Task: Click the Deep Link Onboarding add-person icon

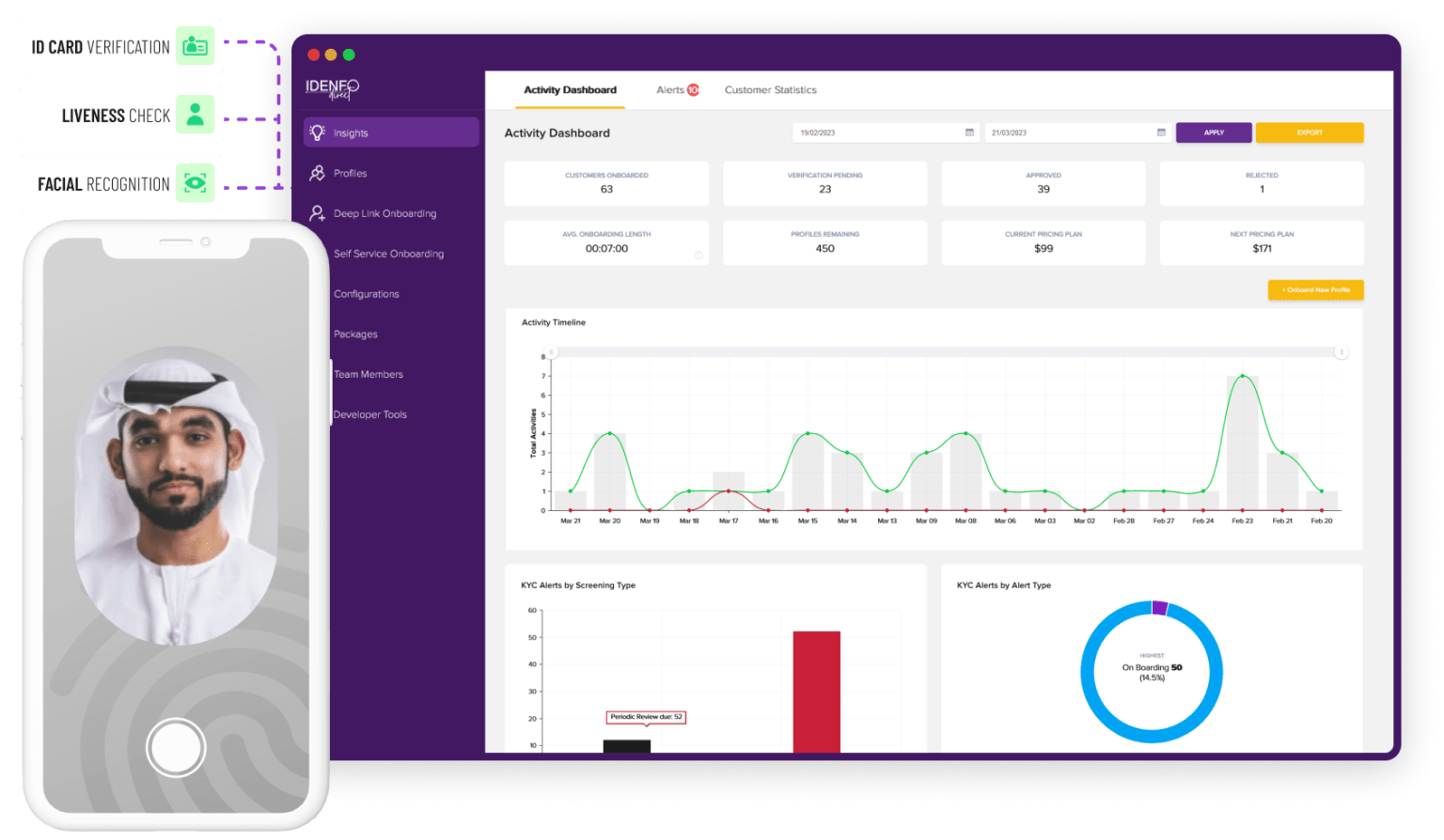Action: (317, 213)
